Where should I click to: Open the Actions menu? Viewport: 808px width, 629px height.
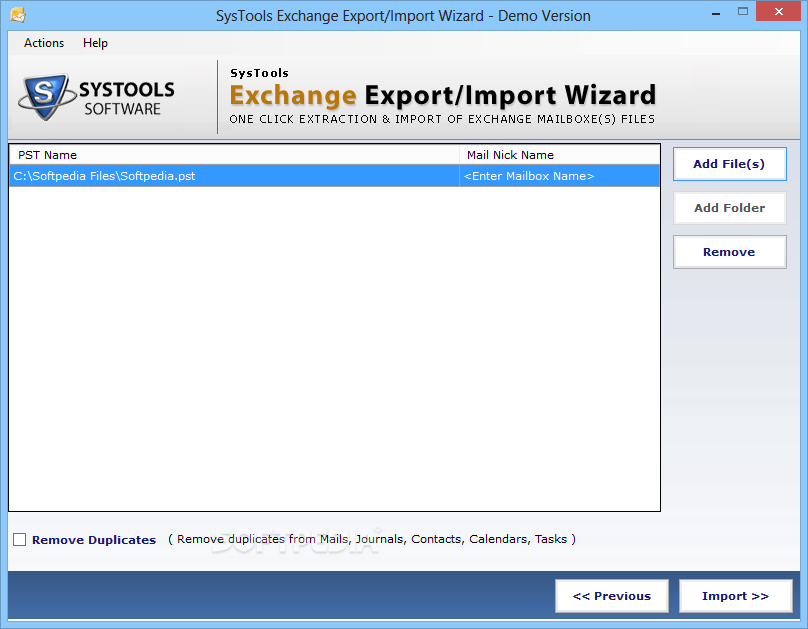44,43
